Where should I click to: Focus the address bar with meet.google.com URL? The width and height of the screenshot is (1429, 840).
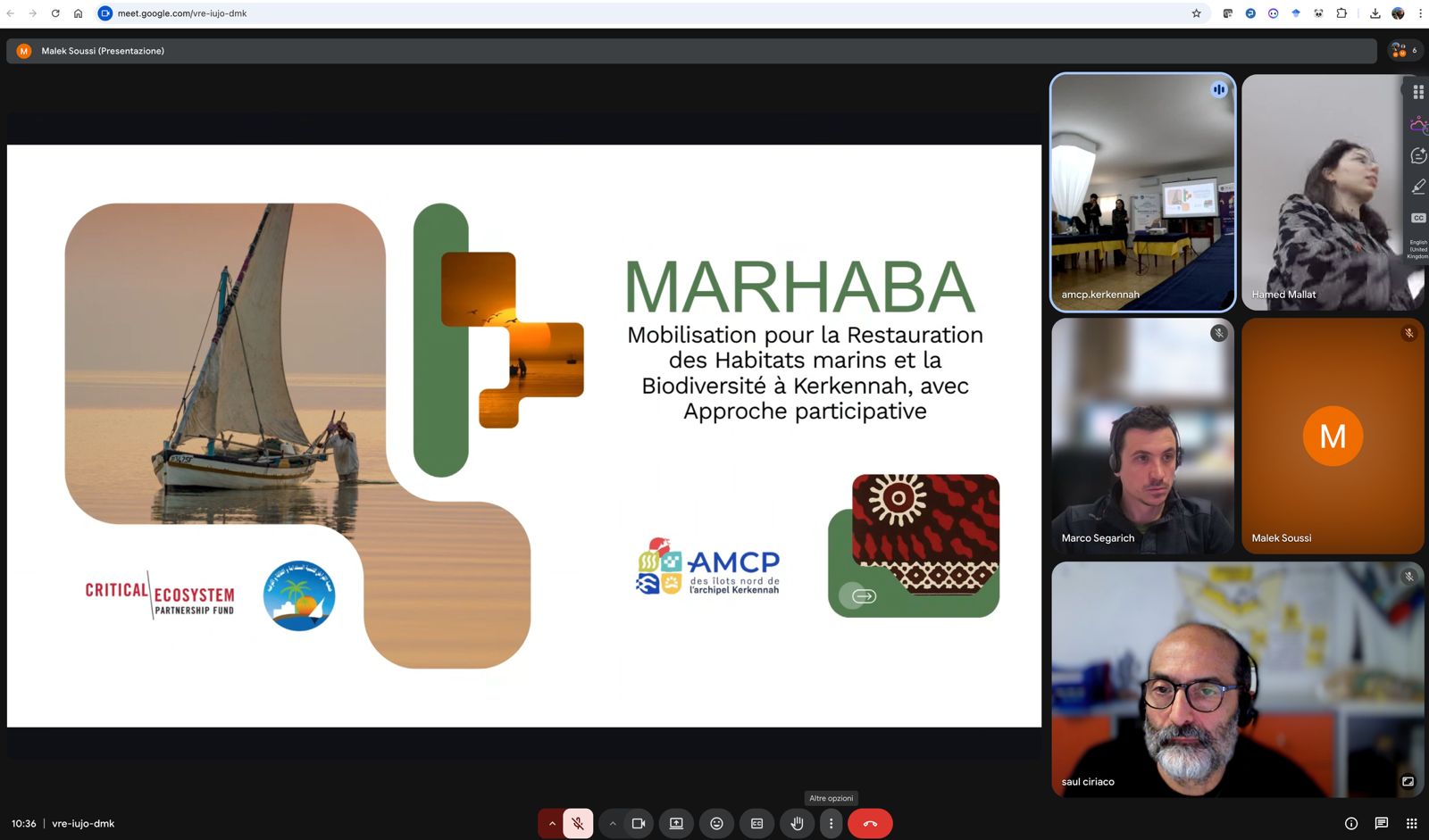point(652,13)
